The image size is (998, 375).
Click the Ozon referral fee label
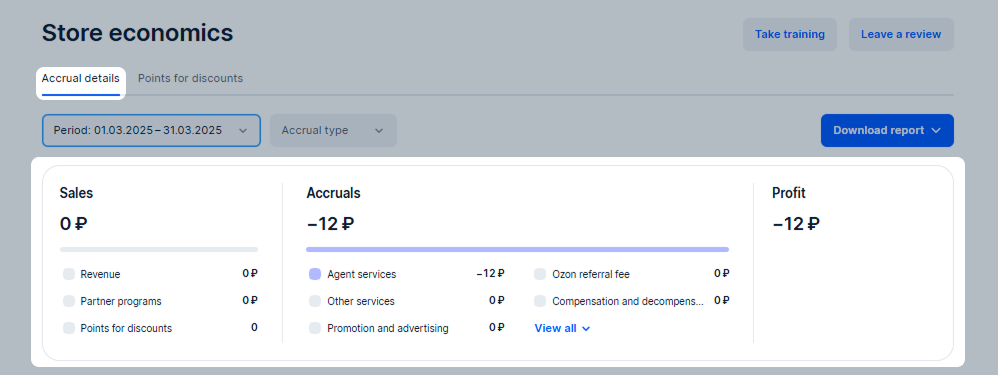pyautogui.click(x=591, y=274)
